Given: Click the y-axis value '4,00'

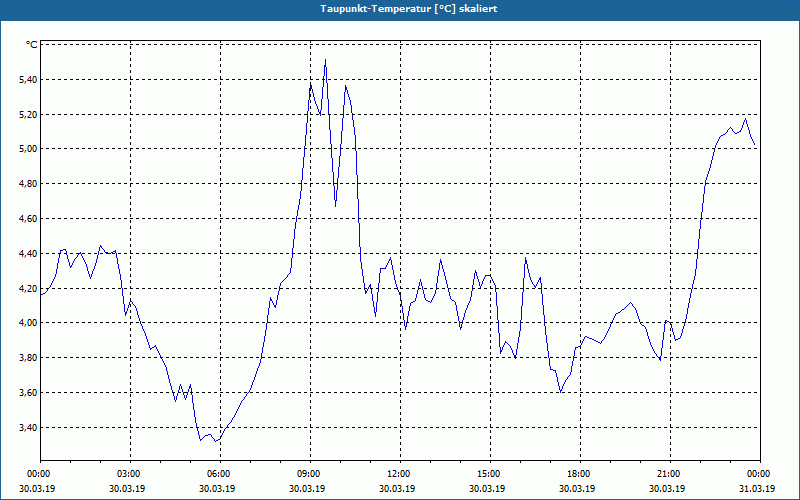Looking at the screenshot, I should coord(29,323).
